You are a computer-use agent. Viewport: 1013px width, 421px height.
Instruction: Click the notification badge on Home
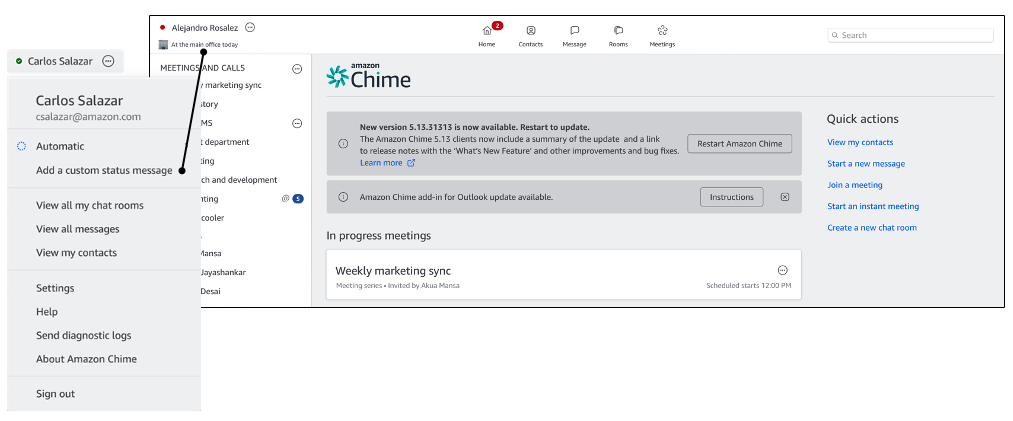(497, 26)
